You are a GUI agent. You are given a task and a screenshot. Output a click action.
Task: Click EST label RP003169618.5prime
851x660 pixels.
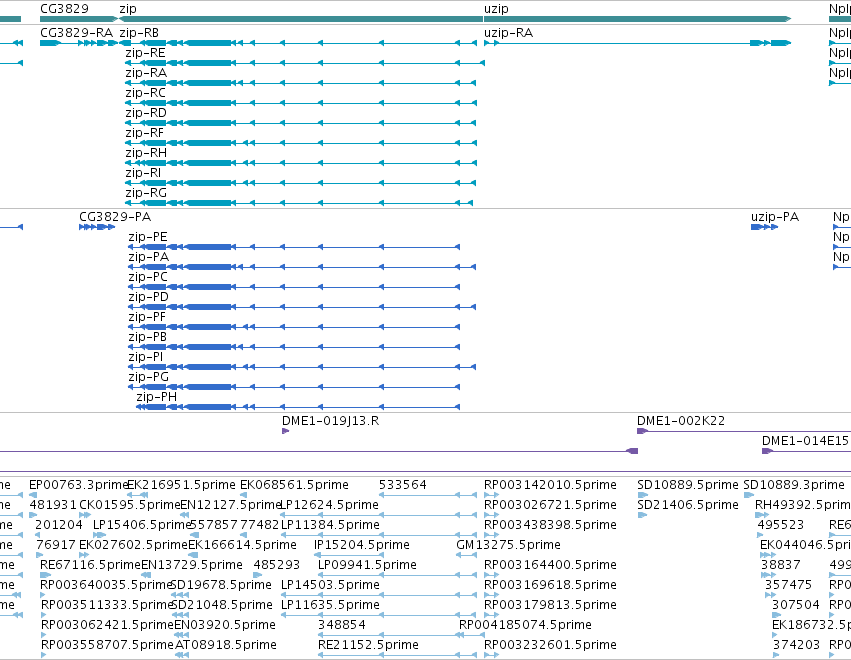(x=550, y=585)
